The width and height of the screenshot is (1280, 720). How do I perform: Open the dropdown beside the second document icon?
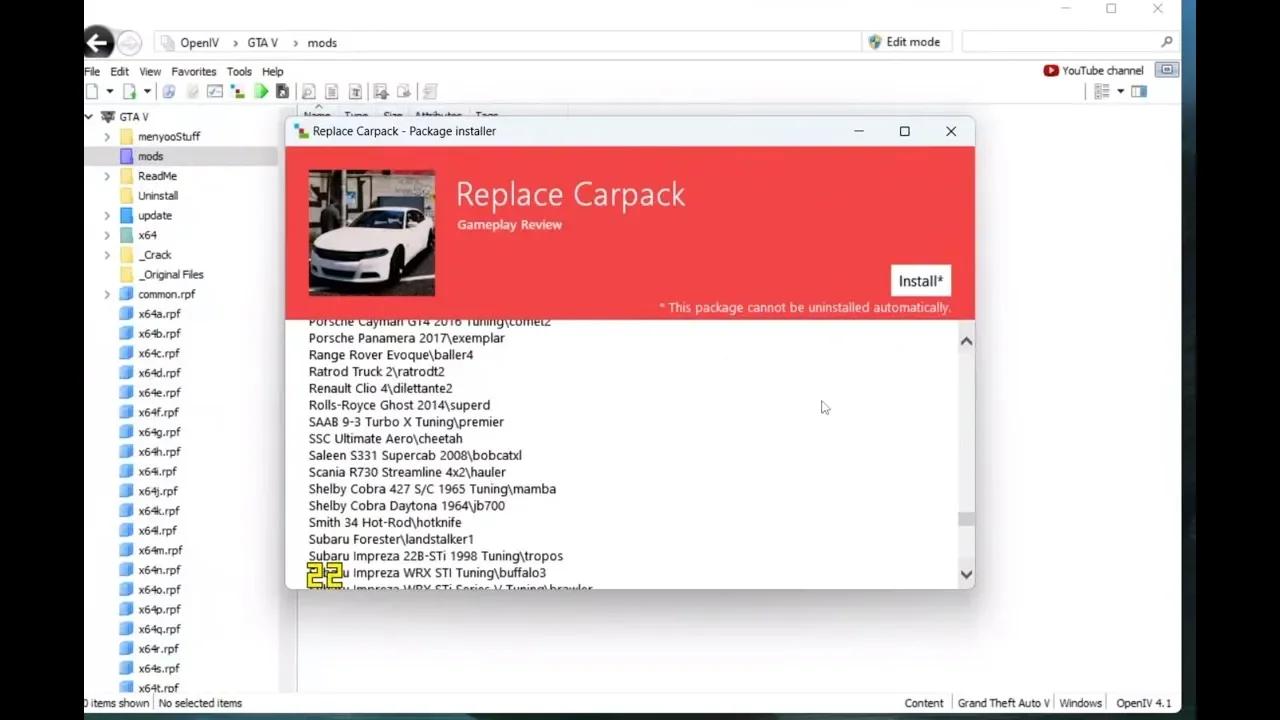147,91
